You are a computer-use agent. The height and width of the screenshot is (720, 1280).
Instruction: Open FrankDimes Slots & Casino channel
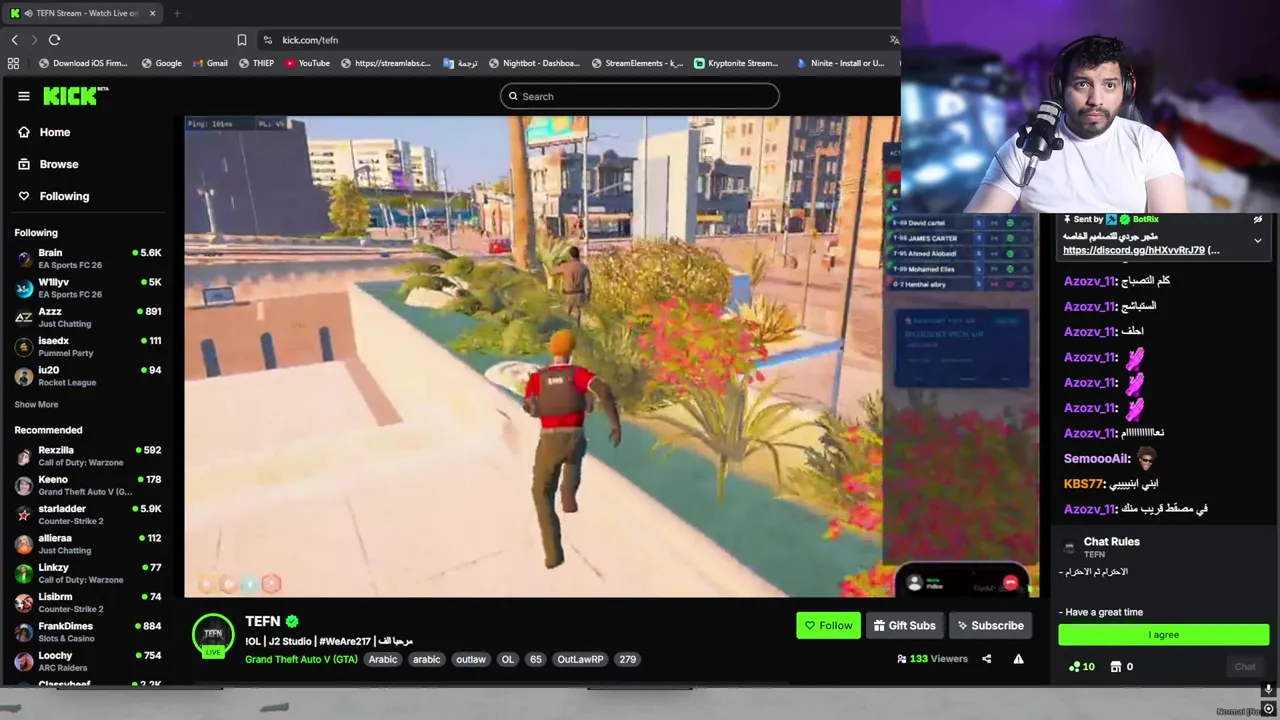pyautogui.click(x=88, y=632)
